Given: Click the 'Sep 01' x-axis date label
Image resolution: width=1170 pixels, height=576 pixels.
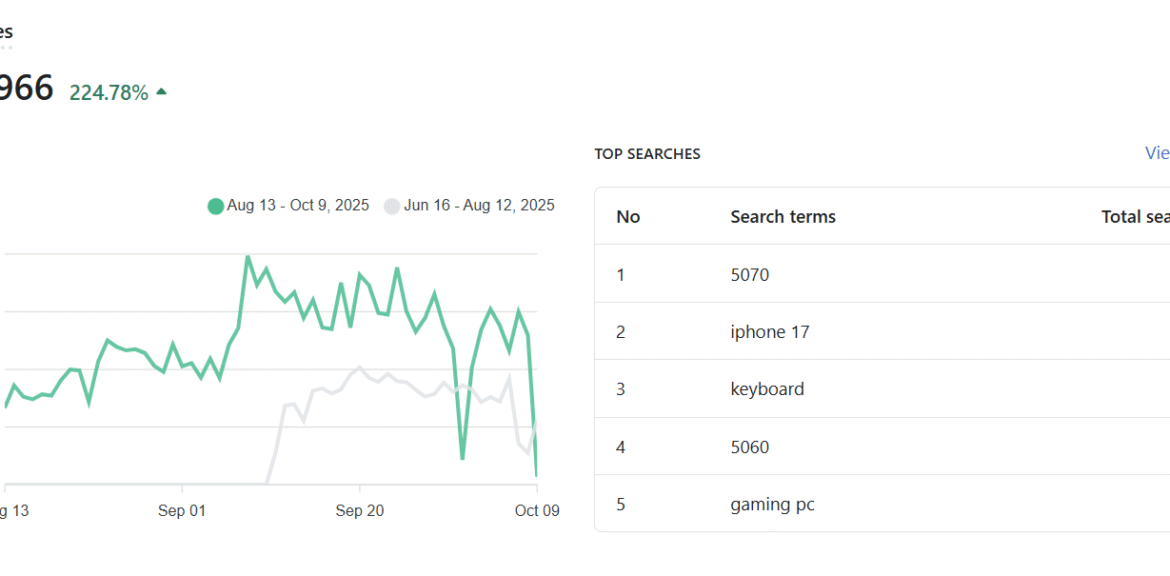Looking at the screenshot, I should (181, 511).
